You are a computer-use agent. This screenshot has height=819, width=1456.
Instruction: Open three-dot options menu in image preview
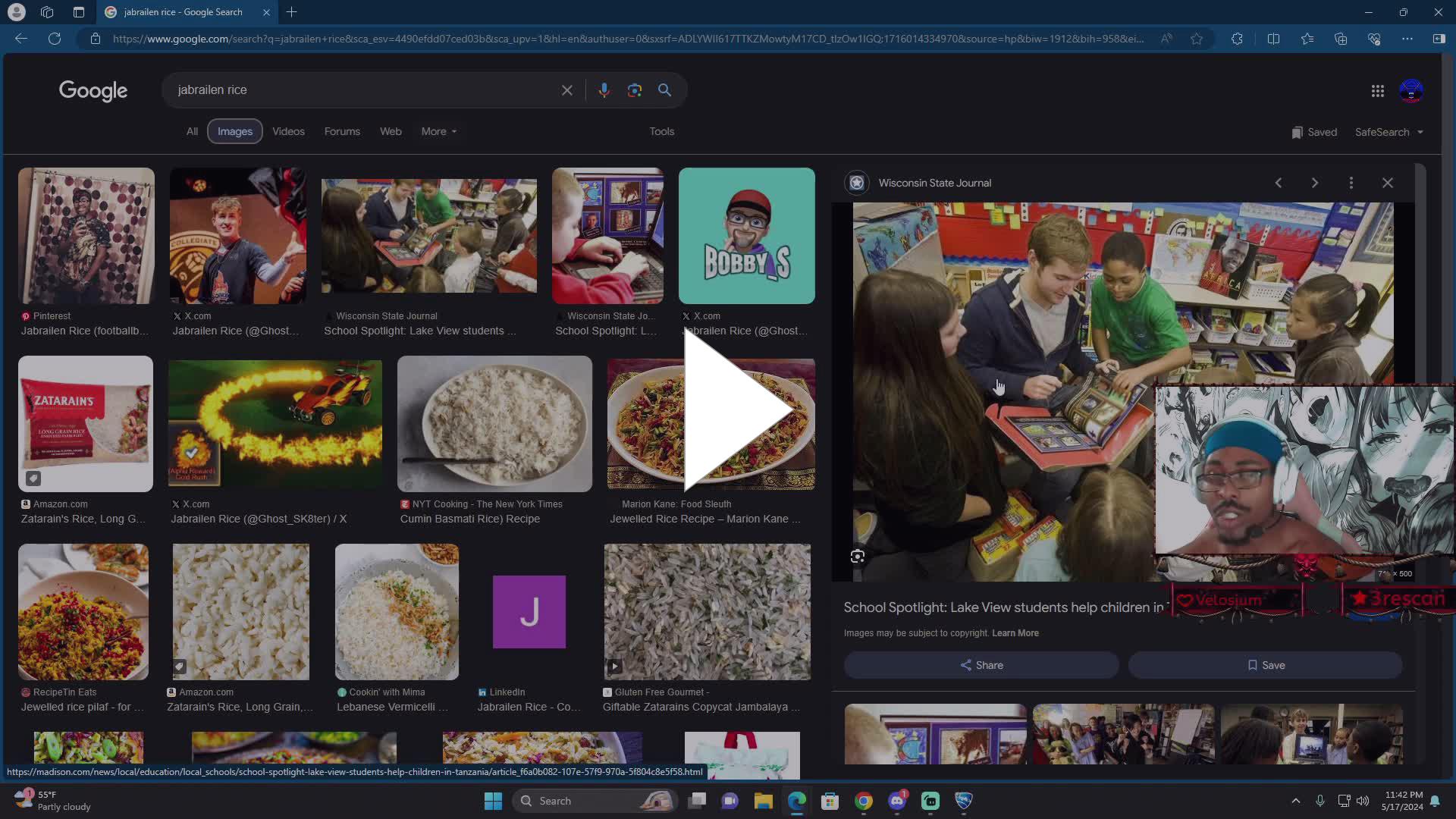click(1351, 183)
